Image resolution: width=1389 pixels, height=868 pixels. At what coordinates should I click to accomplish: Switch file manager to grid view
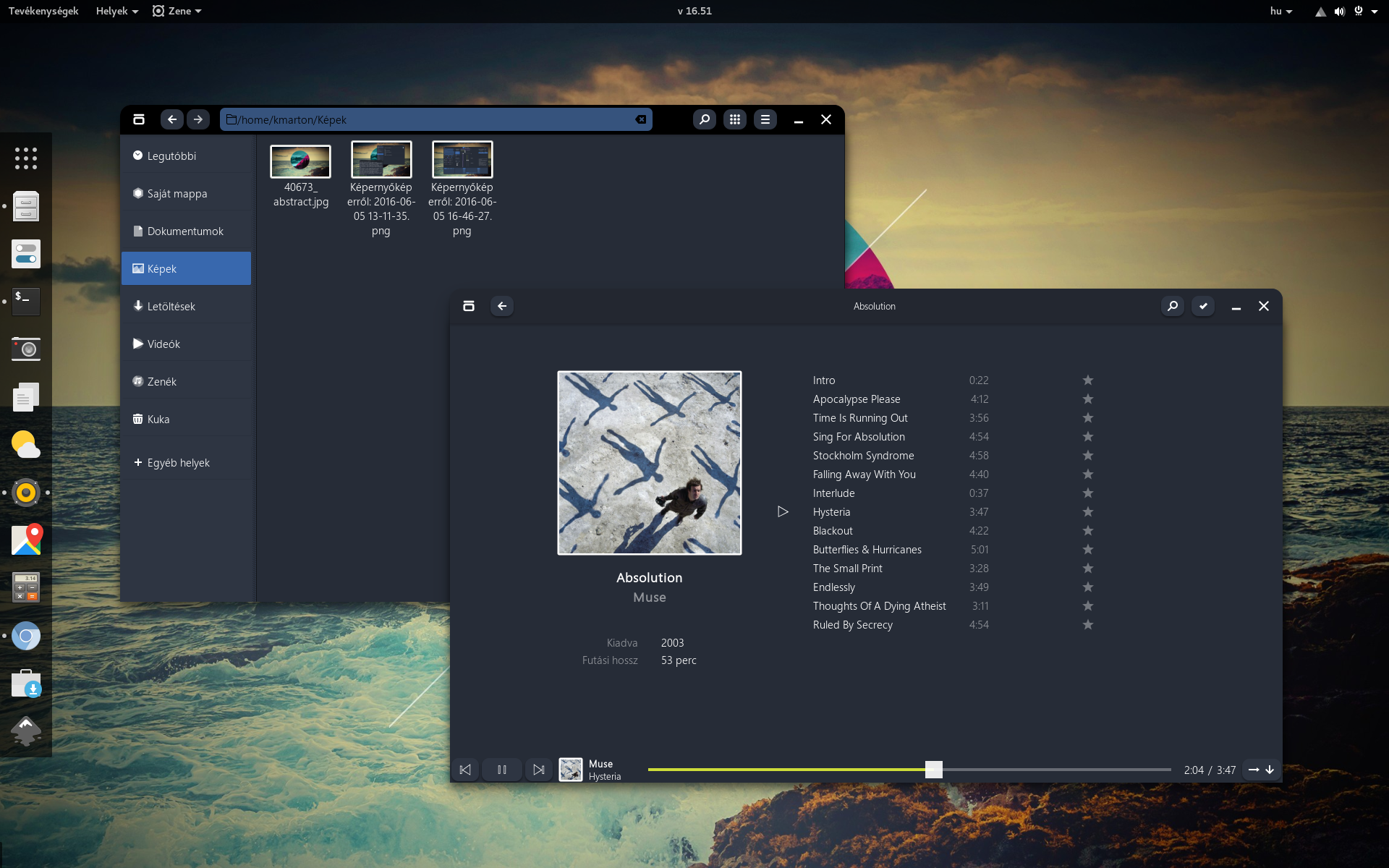(x=735, y=119)
